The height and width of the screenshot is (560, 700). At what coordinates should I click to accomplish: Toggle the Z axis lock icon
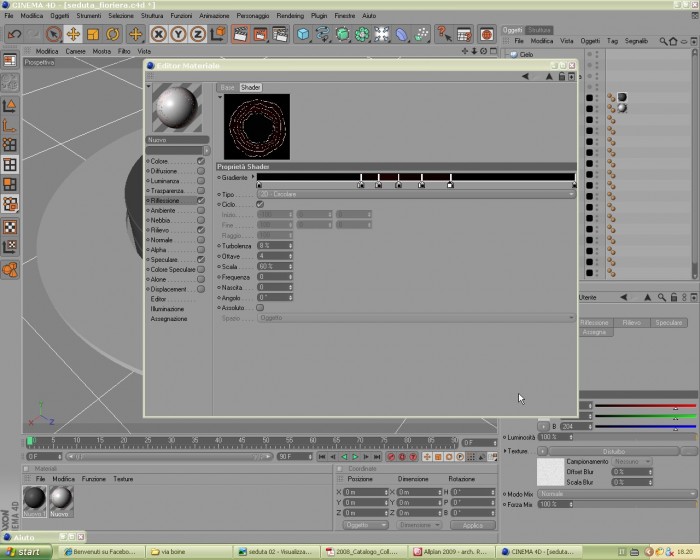[x=198, y=34]
